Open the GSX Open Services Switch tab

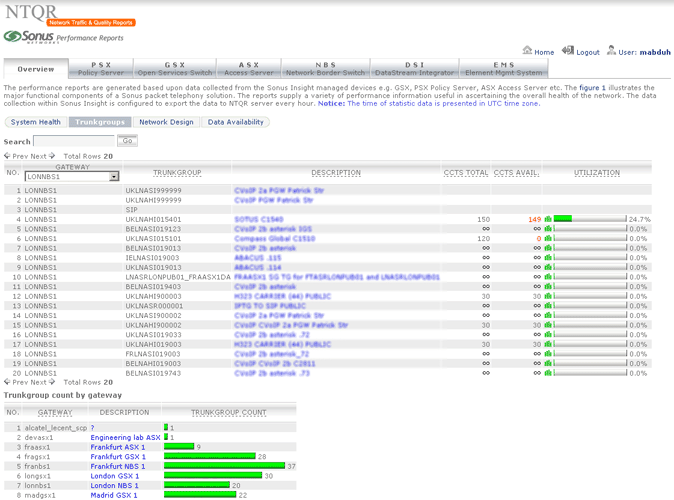pos(174,68)
